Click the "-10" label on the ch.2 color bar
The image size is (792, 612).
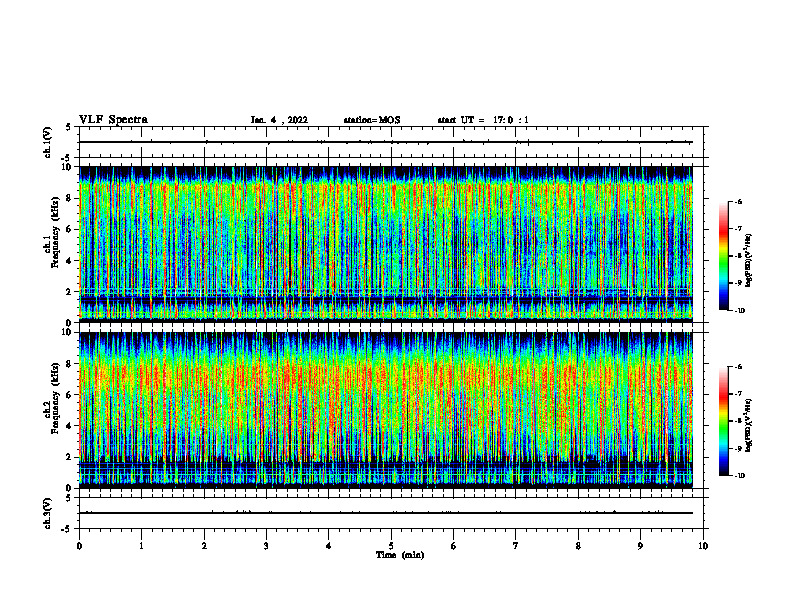click(740, 476)
